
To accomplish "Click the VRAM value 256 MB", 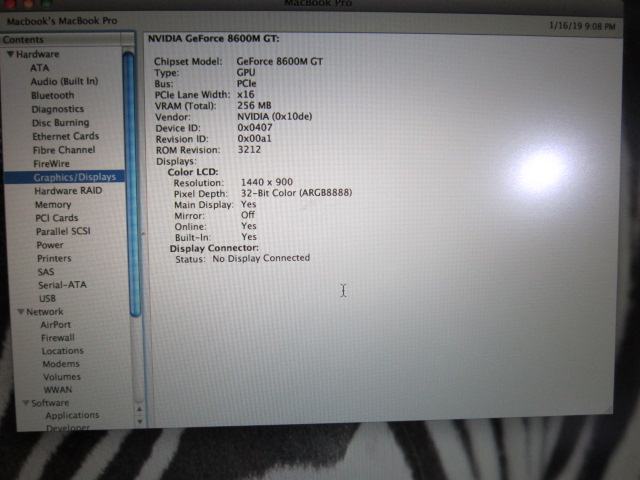I will [254, 105].
